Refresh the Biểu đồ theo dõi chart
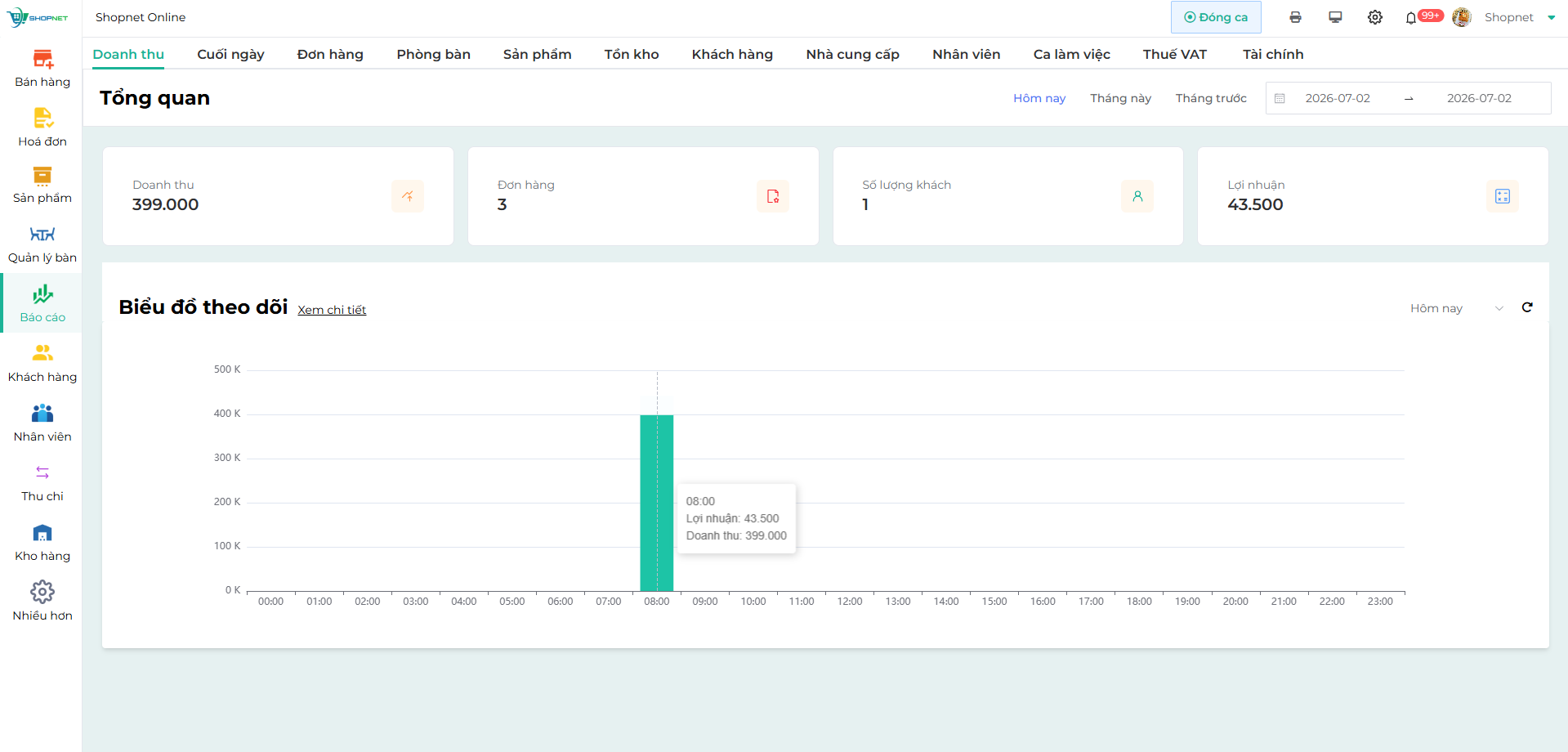Screen dimensions: 1568x752 [1527, 307]
